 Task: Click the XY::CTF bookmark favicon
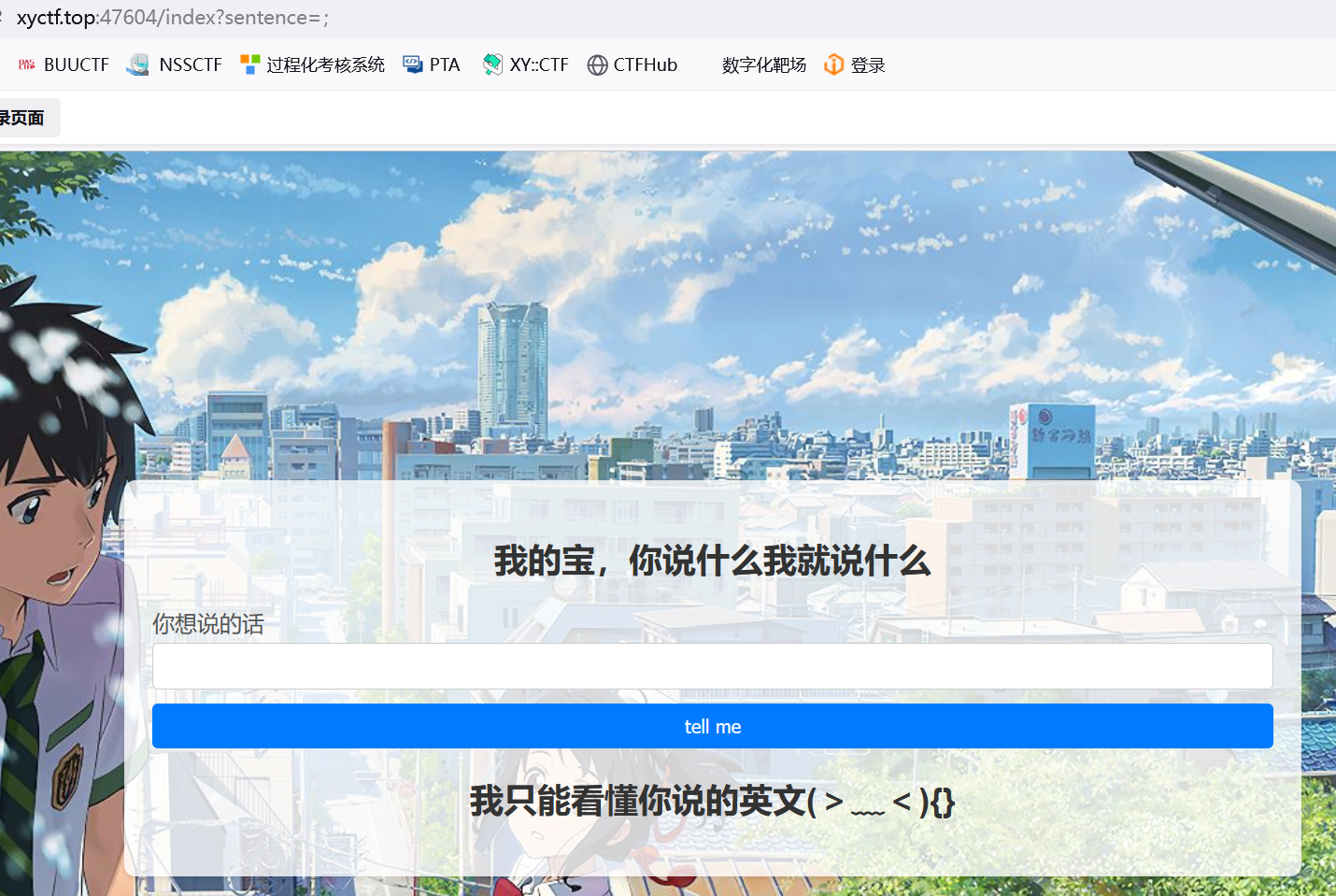(x=492, y=64)
